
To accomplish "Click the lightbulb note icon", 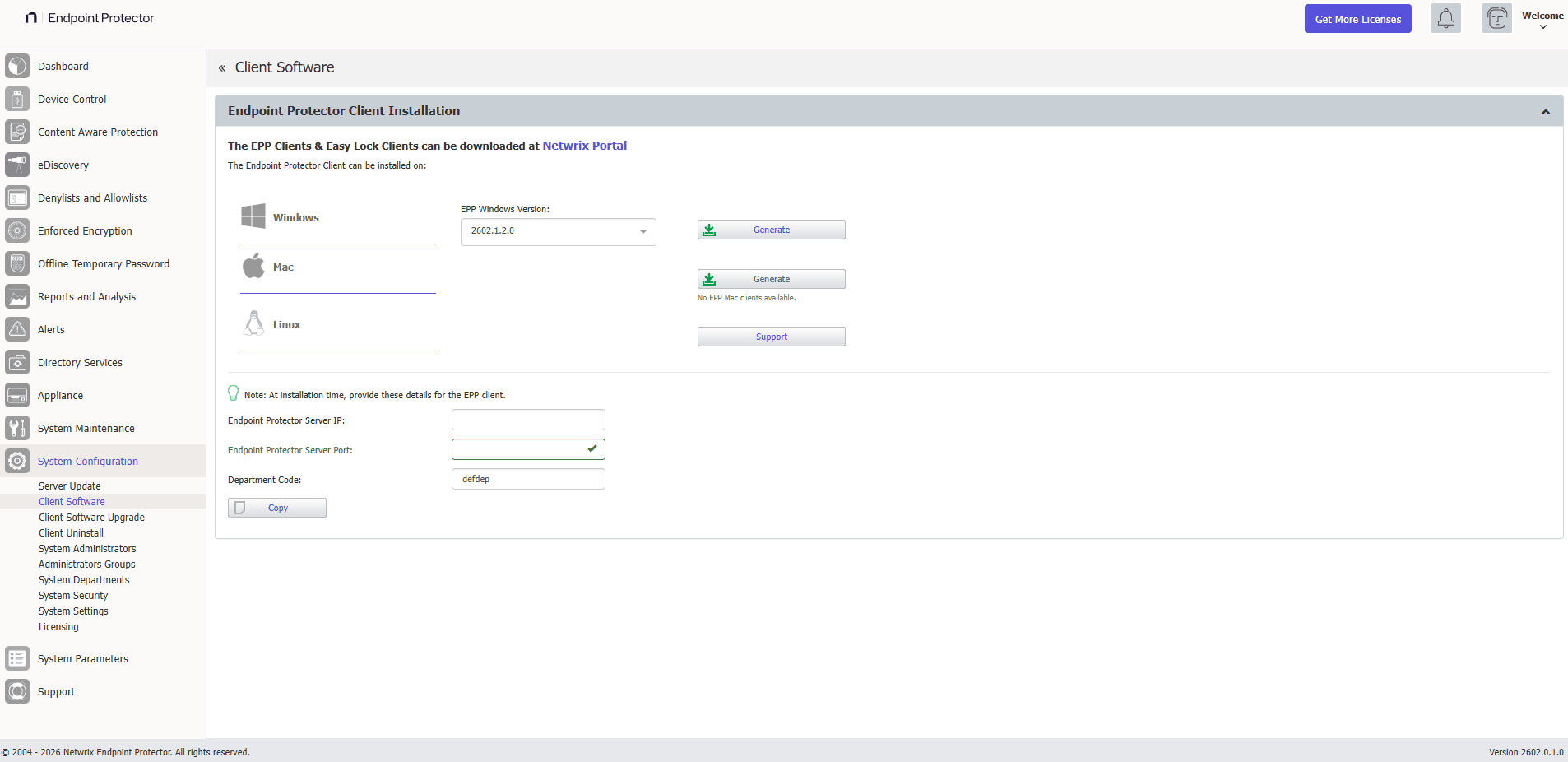I will [x=234, y=393].
